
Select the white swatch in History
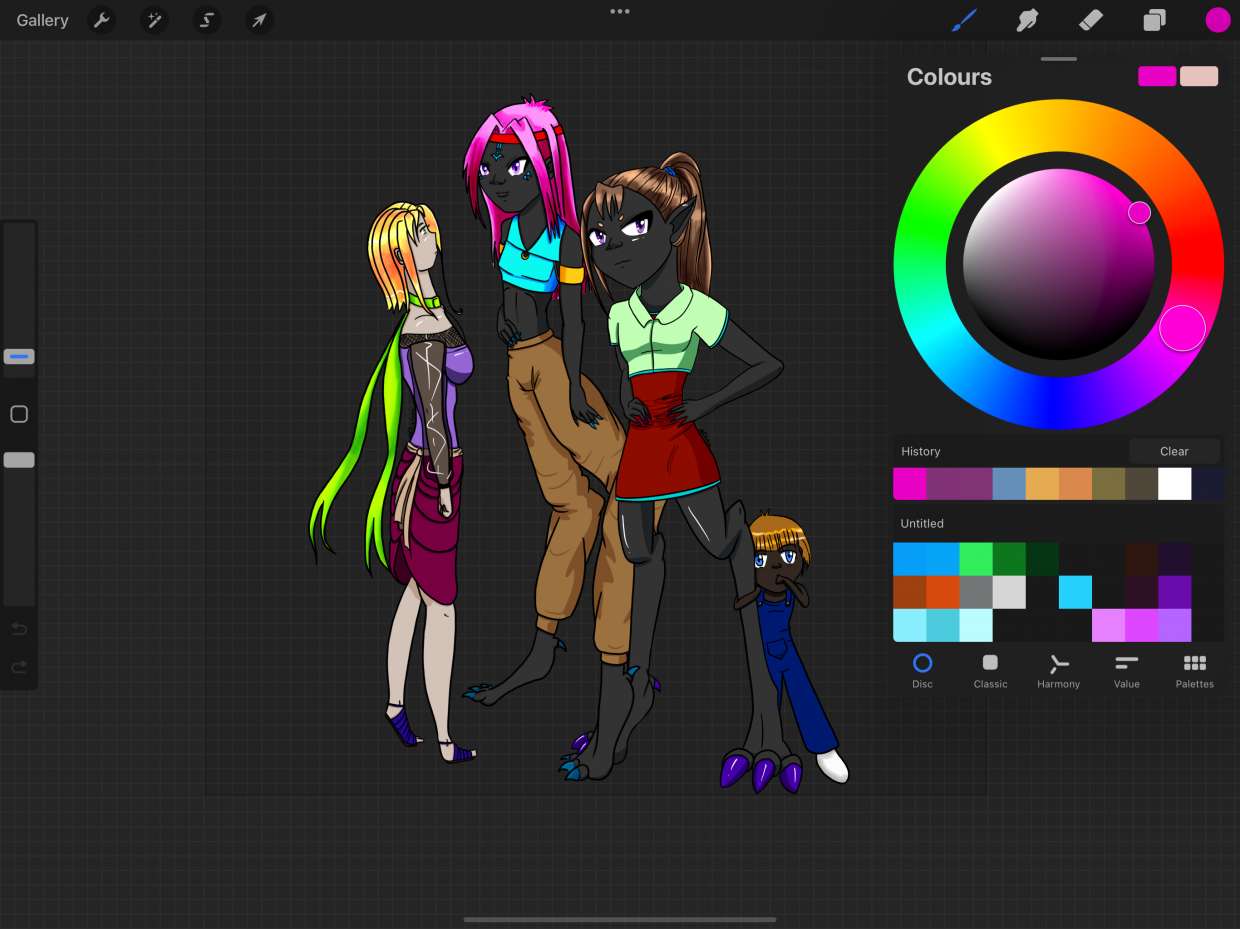pyautogui.click(x=1174, y=484)
